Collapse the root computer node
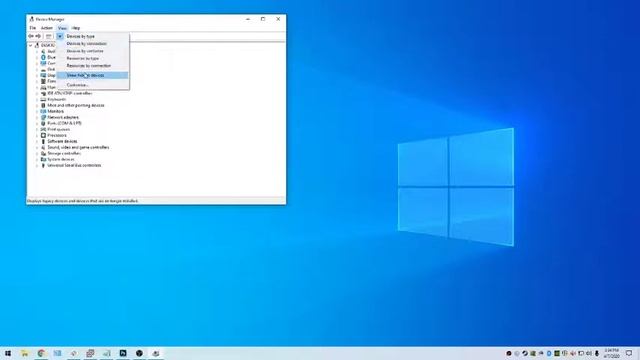This screenshot has height=360, width=640. pos(31,45)
